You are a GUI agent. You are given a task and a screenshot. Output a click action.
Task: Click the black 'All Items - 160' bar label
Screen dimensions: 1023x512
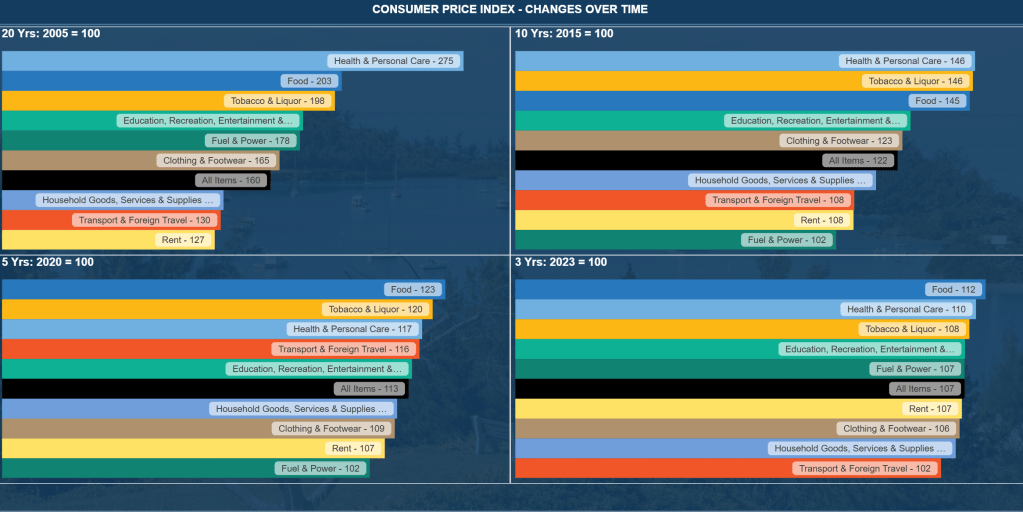(231, 181)
